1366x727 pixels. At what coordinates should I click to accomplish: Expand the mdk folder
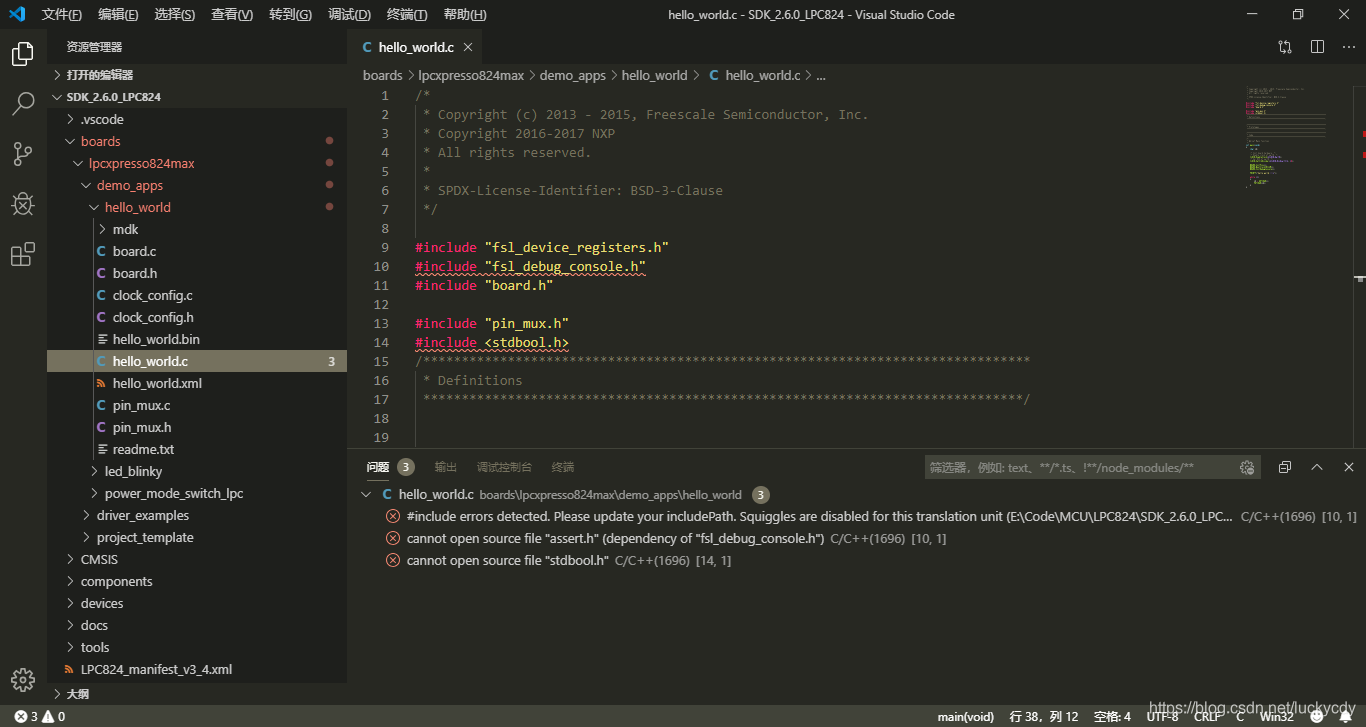click(197, 229)
